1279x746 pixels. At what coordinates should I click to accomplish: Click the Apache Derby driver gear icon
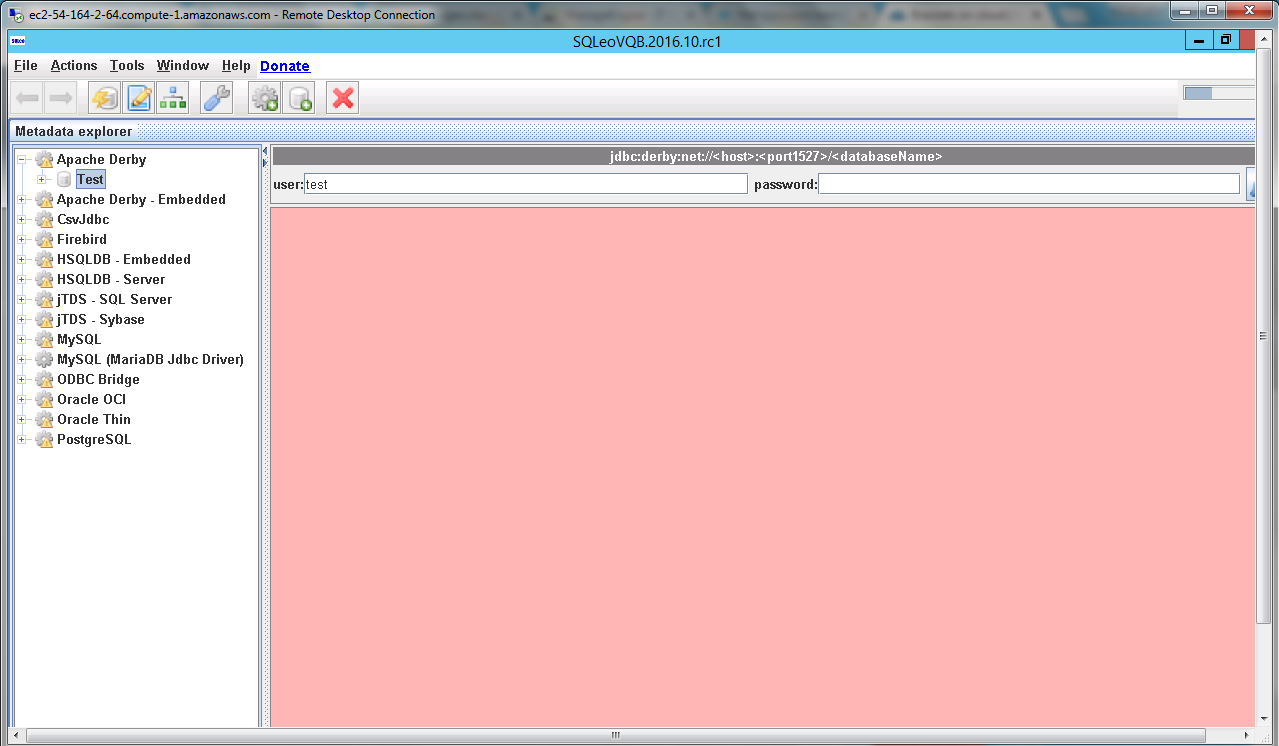(44, 160)
